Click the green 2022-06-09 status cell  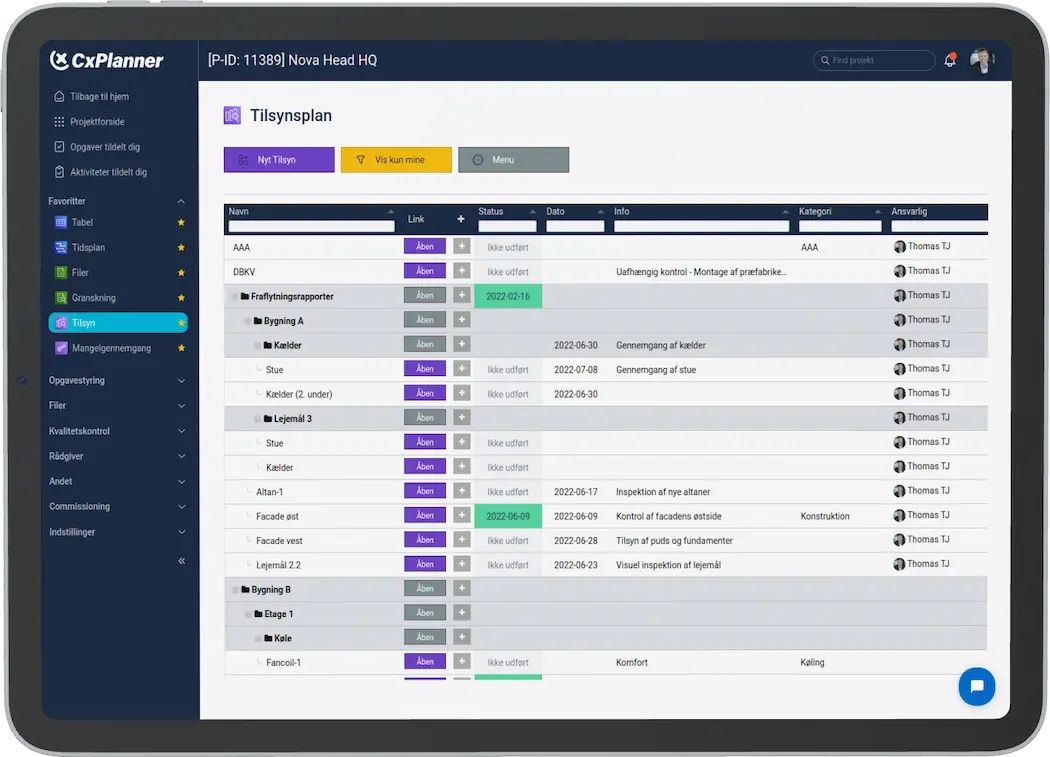(x=507, y=516)
